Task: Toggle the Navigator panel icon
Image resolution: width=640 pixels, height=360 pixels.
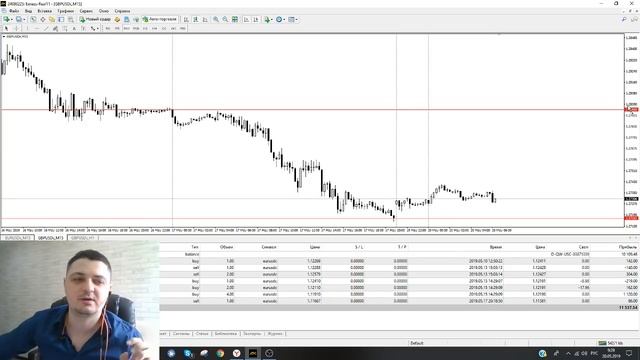Action: tap(52, 19)
